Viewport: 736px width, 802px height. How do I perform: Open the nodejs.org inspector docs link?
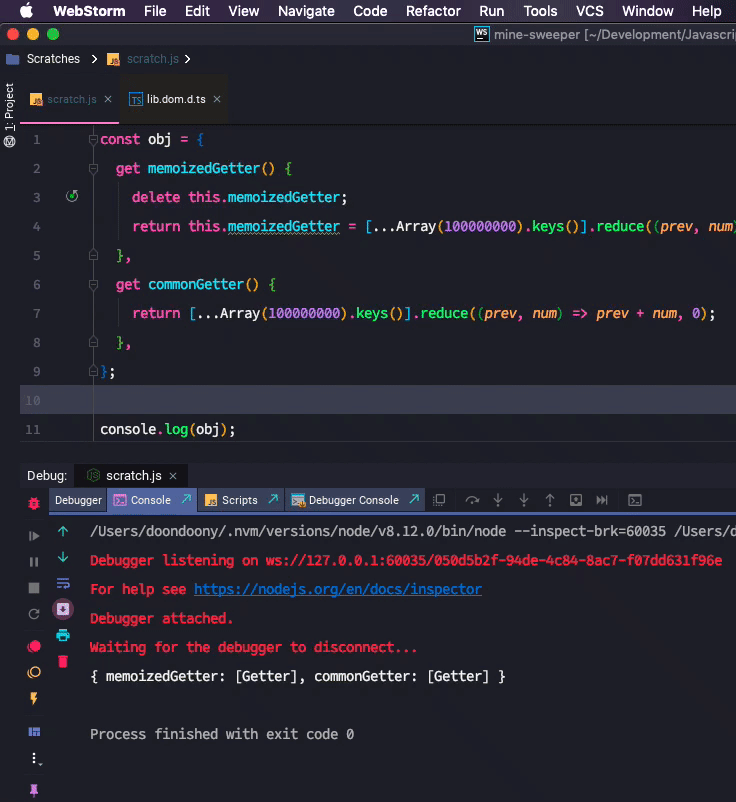tap(338, 589)
